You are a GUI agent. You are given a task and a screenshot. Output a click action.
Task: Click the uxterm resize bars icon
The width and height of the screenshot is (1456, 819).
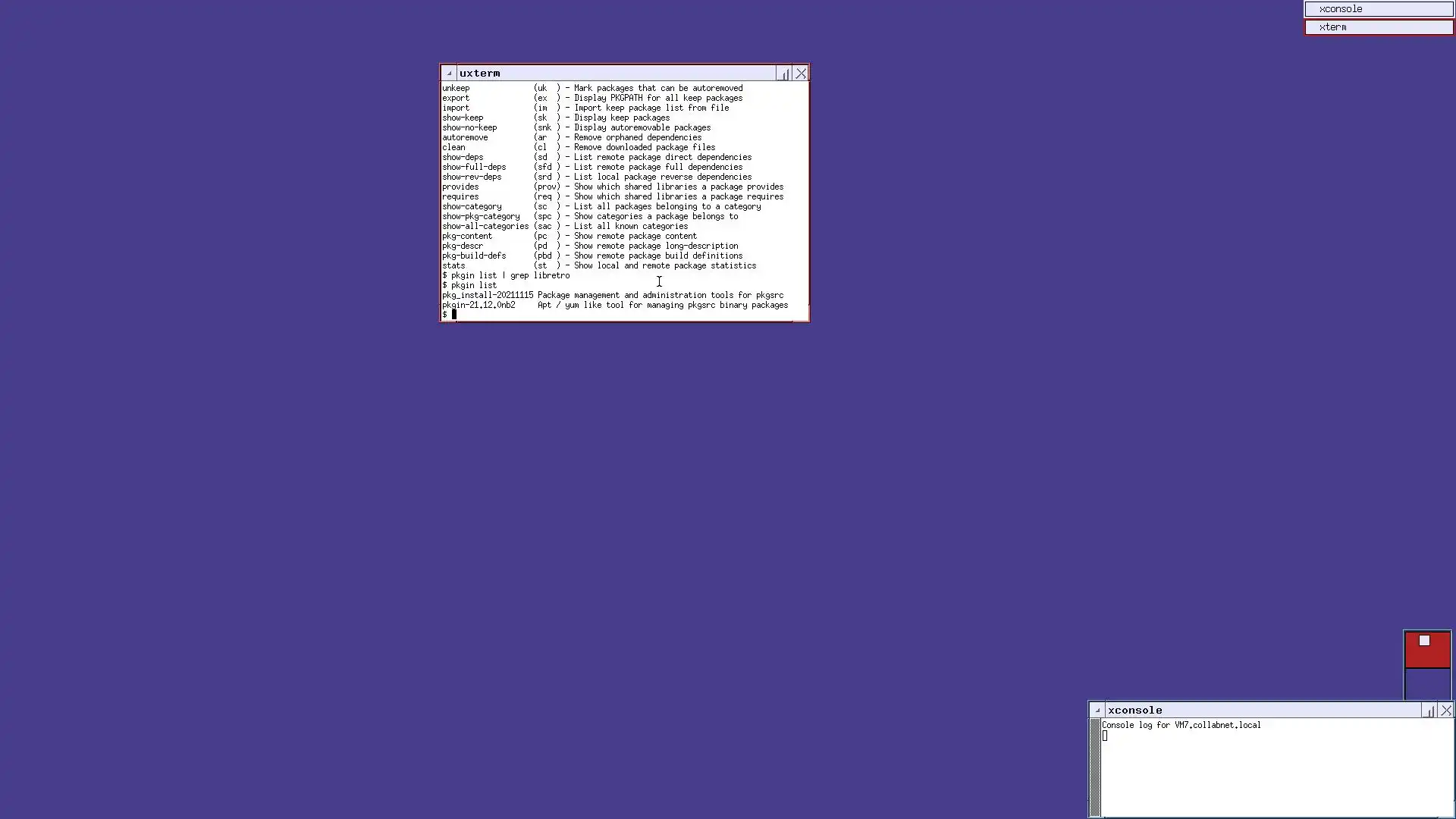[784, 74]
